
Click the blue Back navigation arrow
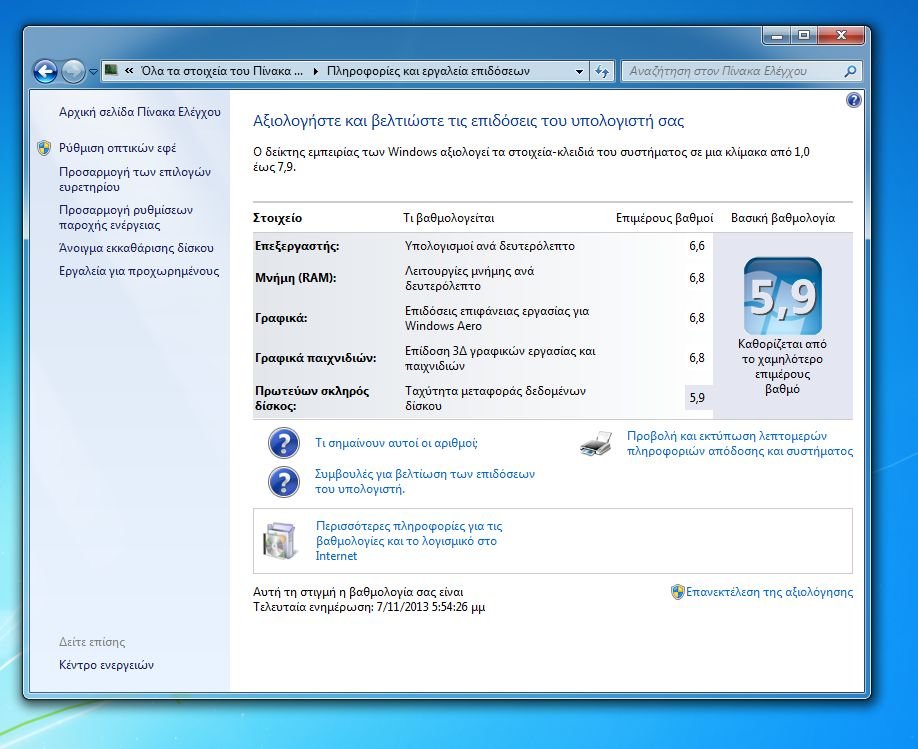pyautogui.click(x=45, y=71)
